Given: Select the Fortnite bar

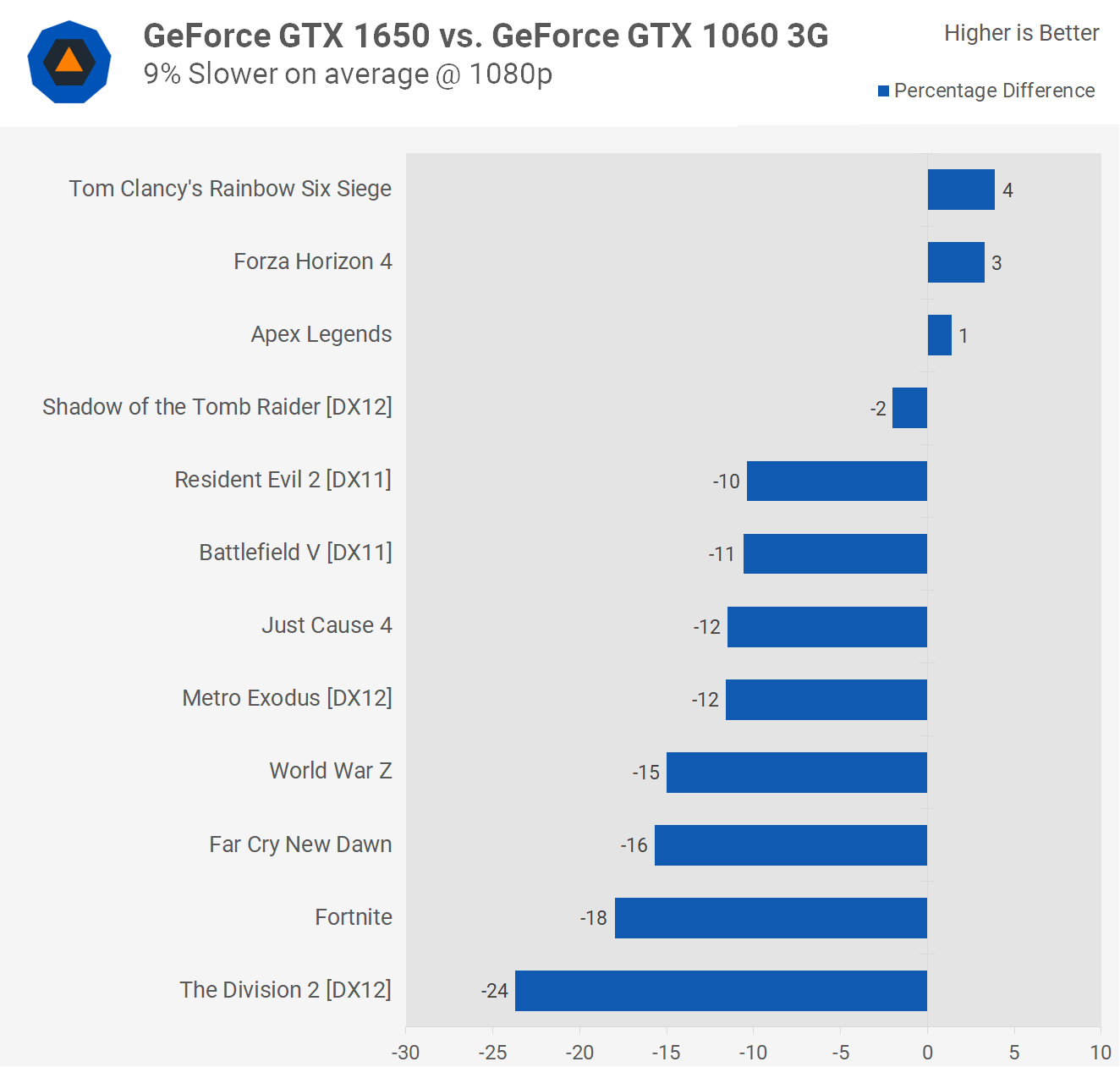Looking at the screenshot, I should [771, 917].
